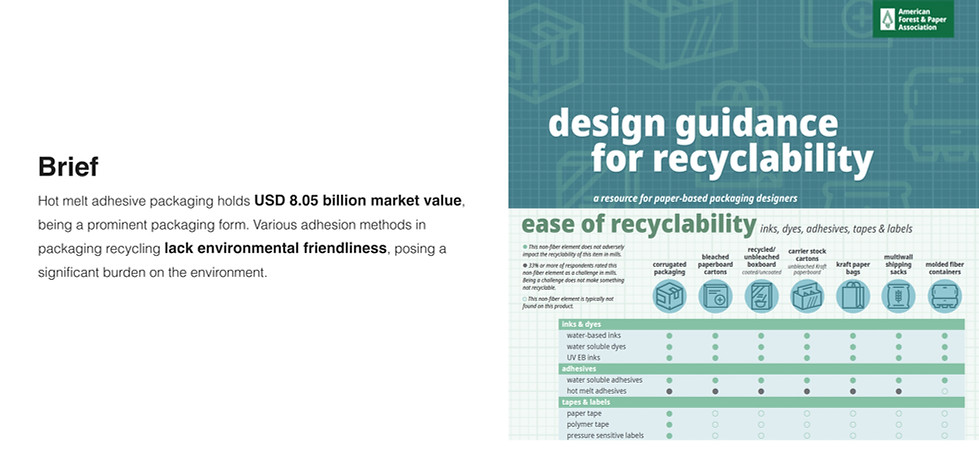Click the dark dot for hot melt adhesives under multiwall shipping sacks
979x475 pixels.
(x=898, y=391)
